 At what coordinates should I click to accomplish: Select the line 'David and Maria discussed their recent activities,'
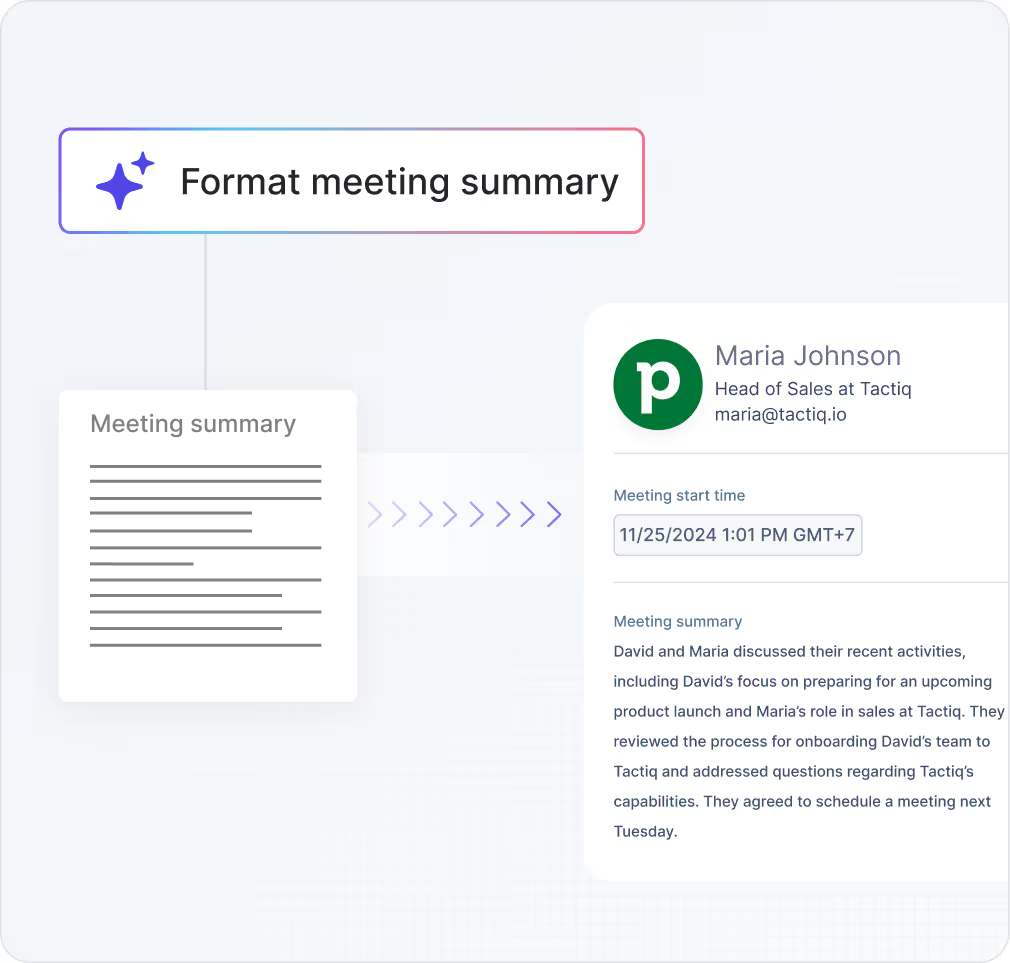pyautogui.click(x=790, y=651)
